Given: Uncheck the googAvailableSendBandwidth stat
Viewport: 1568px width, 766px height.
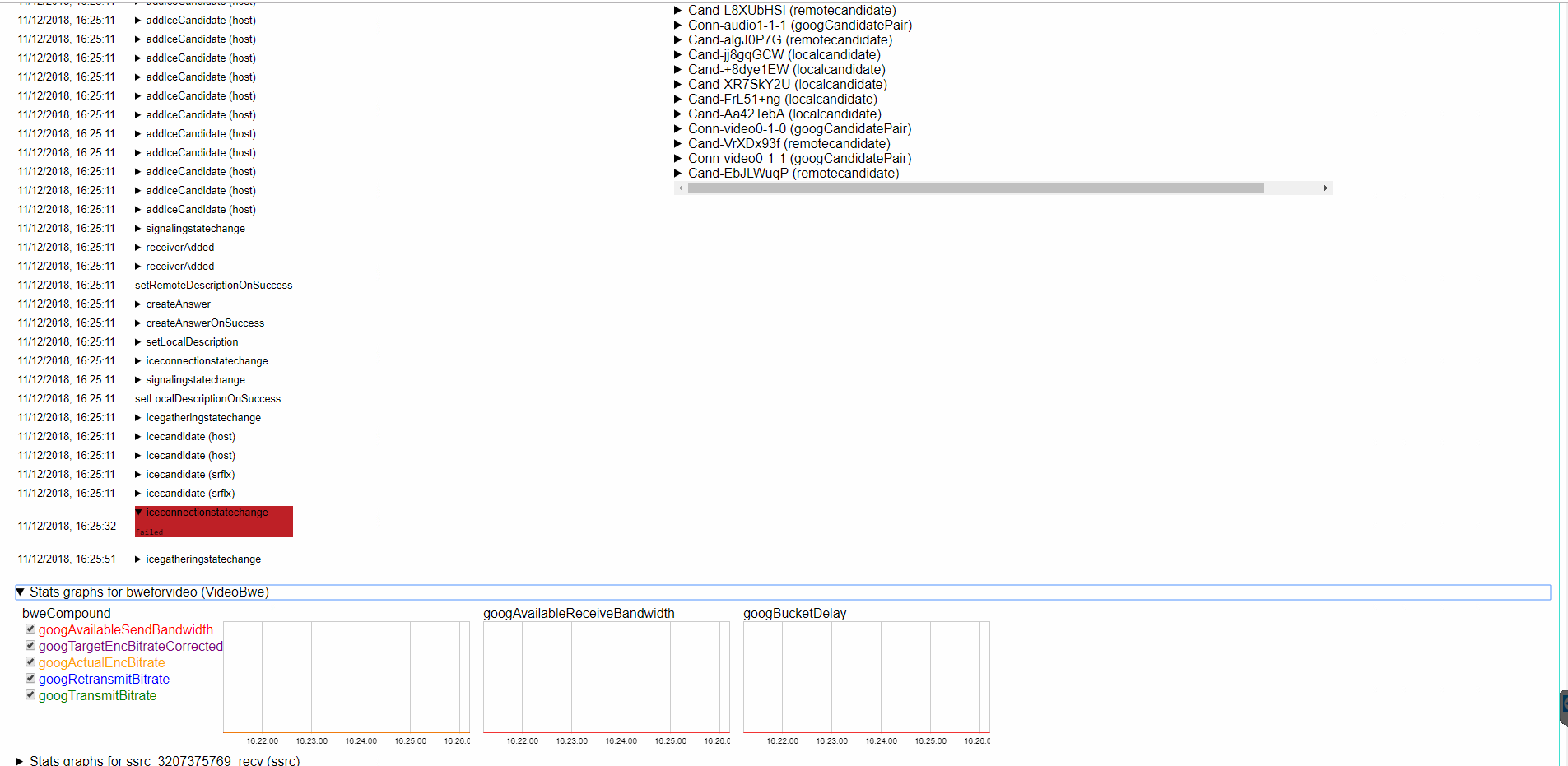Looking at the screenshot, I should tap(30, 629).
